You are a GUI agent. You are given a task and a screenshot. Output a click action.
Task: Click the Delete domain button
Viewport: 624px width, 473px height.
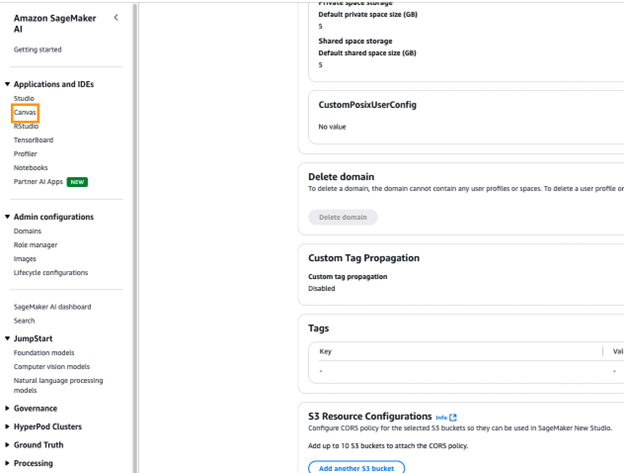(x=343, y=217)
